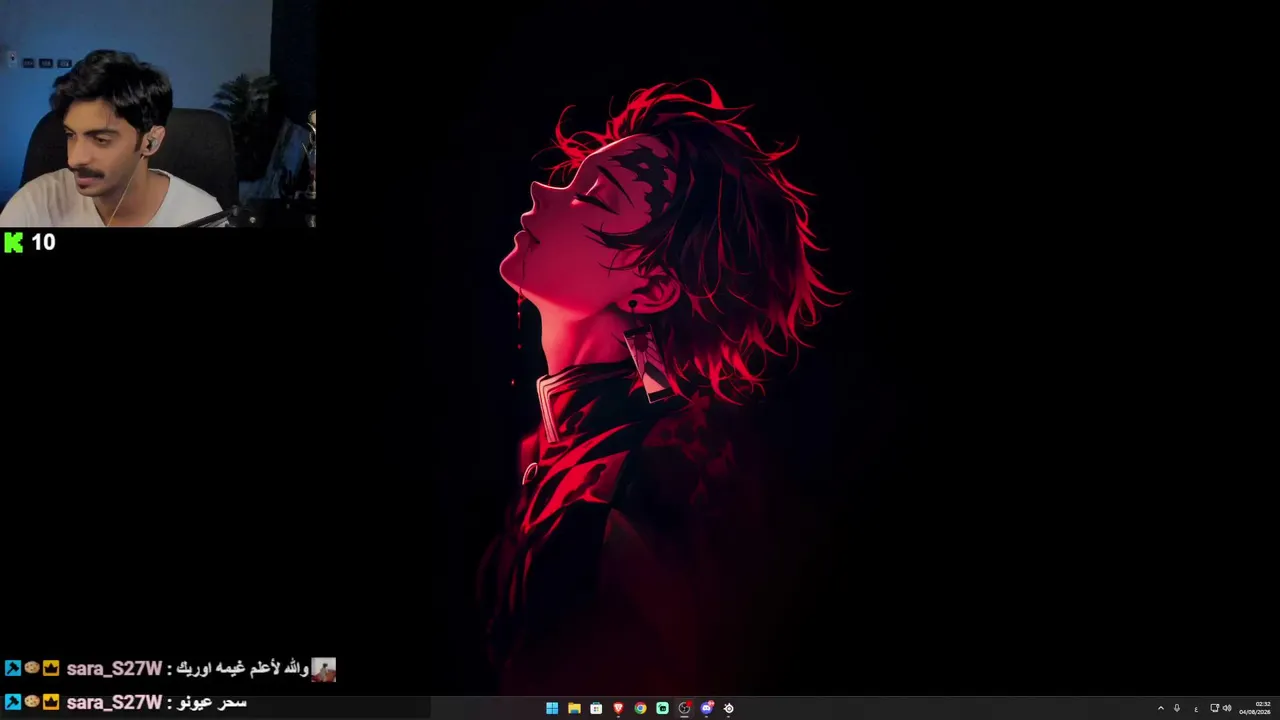Open SteelSeries app from the taskbar
The image size is (1280, 720).
[x=729, y=708]
